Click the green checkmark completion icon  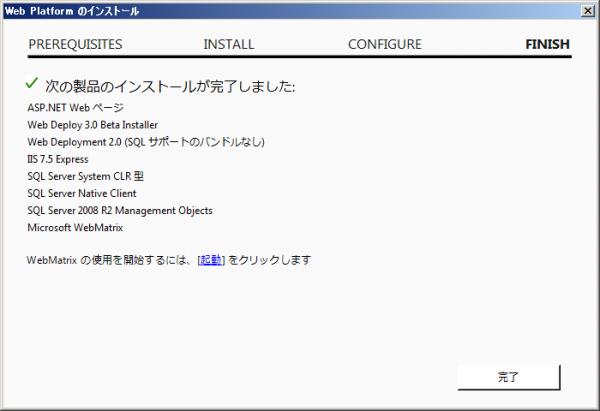tap(31, 83)
